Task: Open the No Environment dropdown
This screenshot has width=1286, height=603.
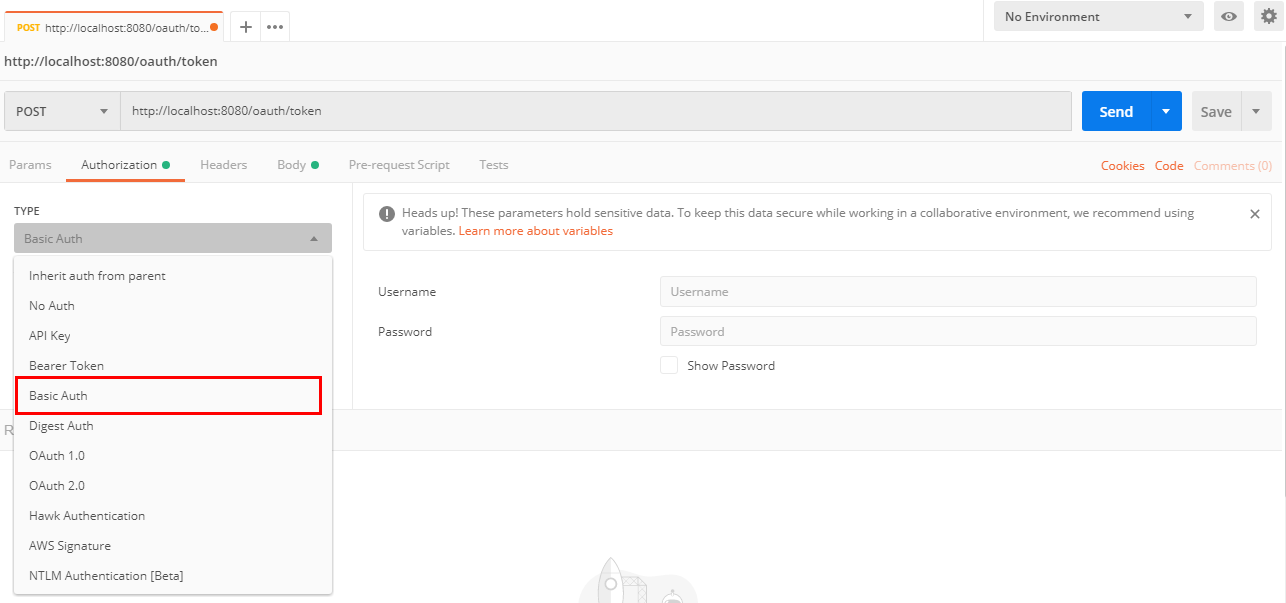Action: 1099,16
